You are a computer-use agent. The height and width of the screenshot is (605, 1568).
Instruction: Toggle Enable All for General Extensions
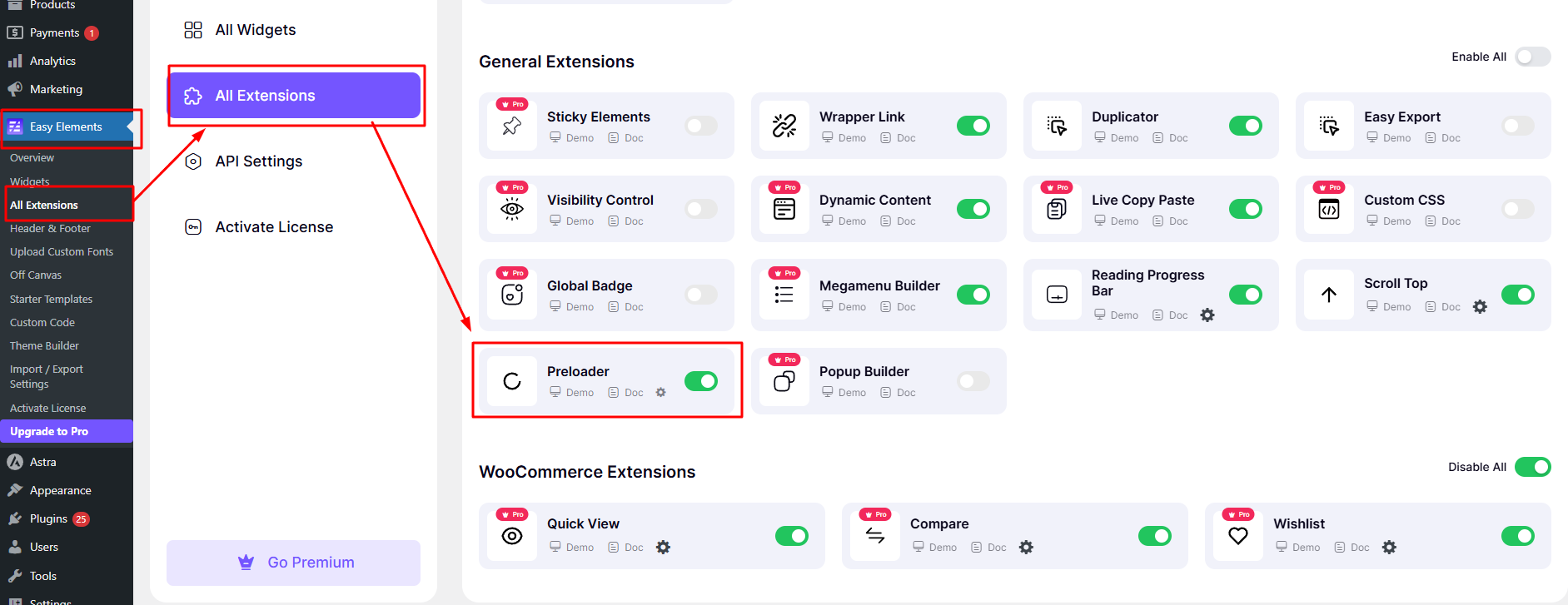(x=1533, y=57)
